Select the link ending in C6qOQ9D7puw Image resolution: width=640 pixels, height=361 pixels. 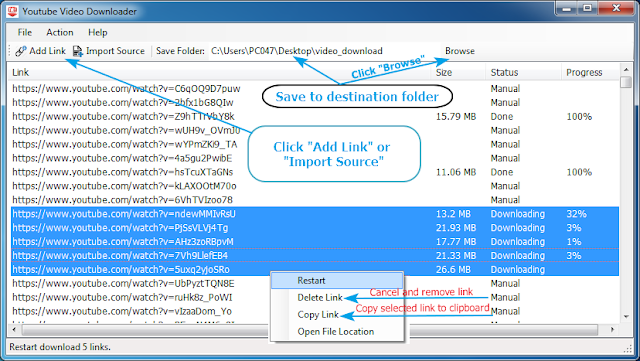126,89
